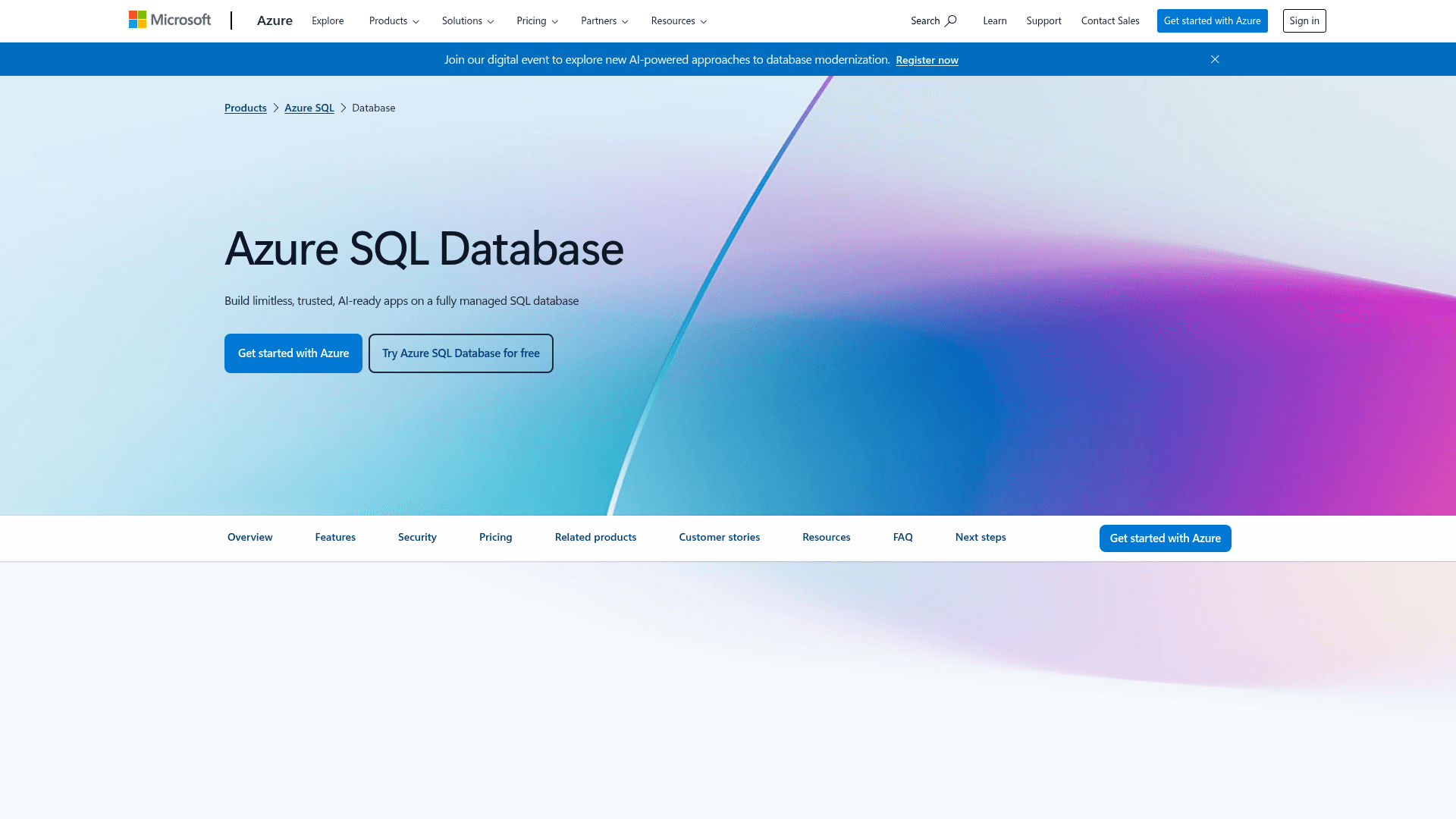
Task: Click the Azure SQL Database heading
Action: (x=424, y=249)
